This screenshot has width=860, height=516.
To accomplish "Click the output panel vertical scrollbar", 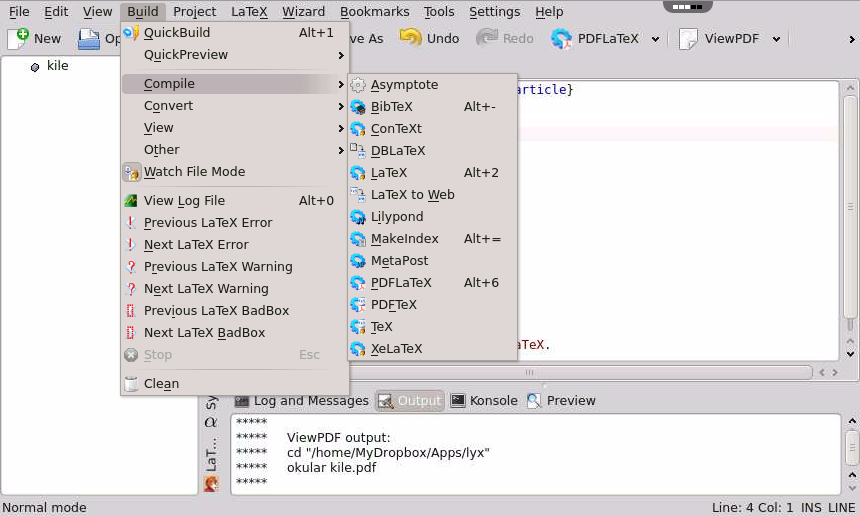I will (852, 448).
